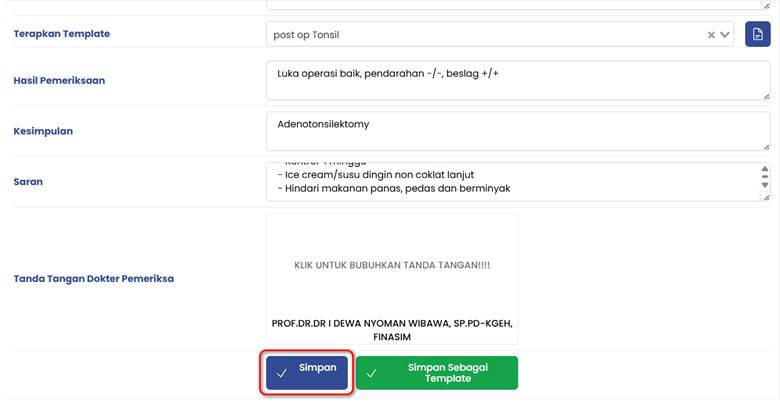Save the form with Simpan button
Viewport: 780px width, 405px height.
[307, 373]
